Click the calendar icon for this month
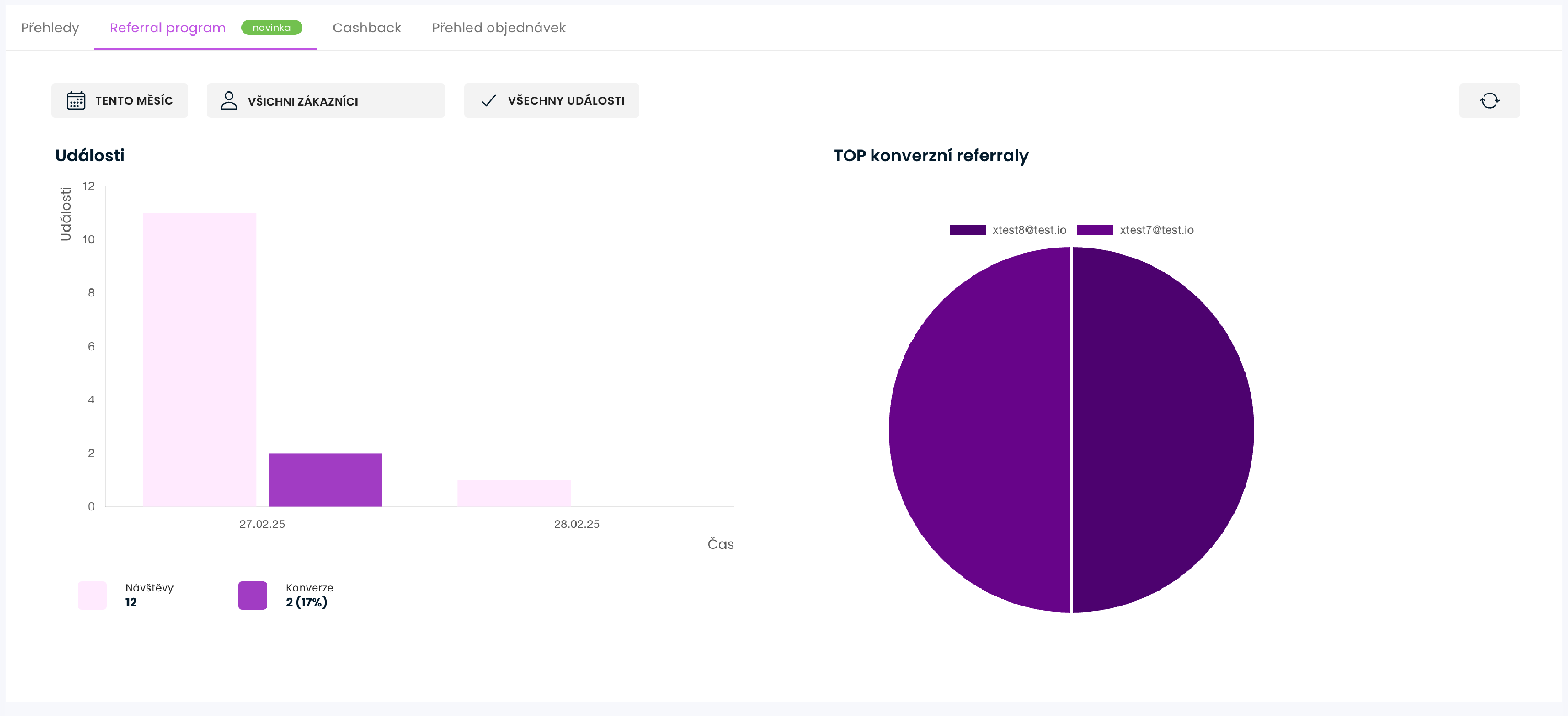Screen dimensions: 1568x716 coord(76,100)
